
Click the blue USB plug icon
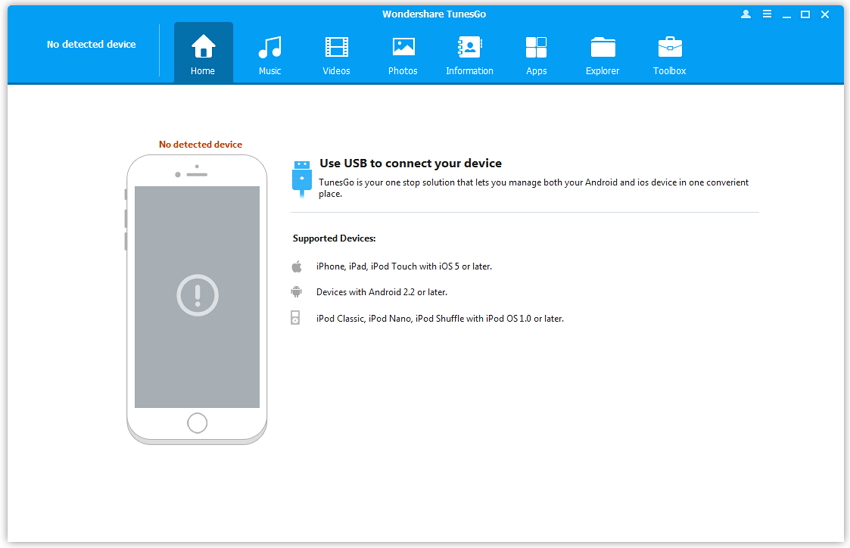click(x=300, y=176)
